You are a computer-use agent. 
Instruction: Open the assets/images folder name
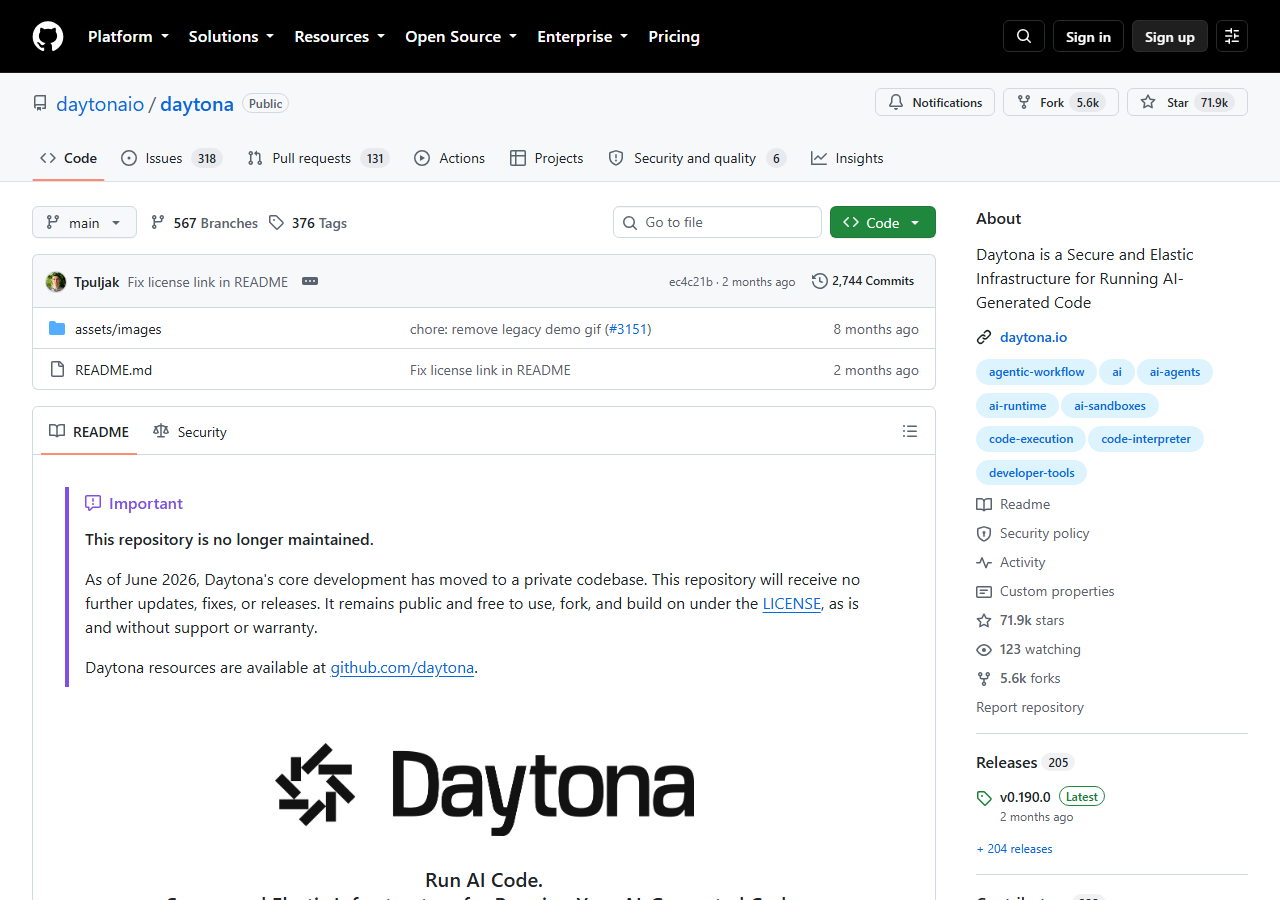[118, 329]
